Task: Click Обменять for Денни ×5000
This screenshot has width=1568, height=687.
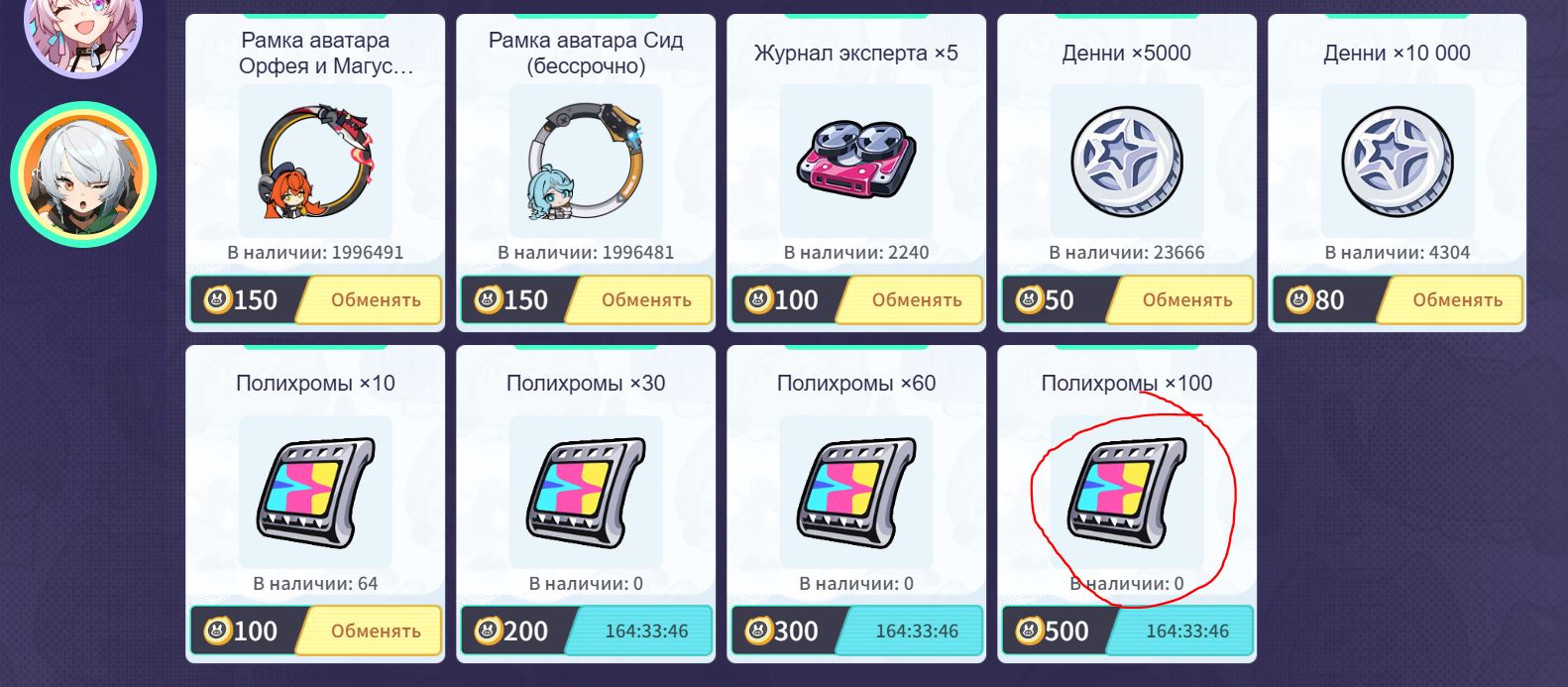Action: [x=1181, y=299]
